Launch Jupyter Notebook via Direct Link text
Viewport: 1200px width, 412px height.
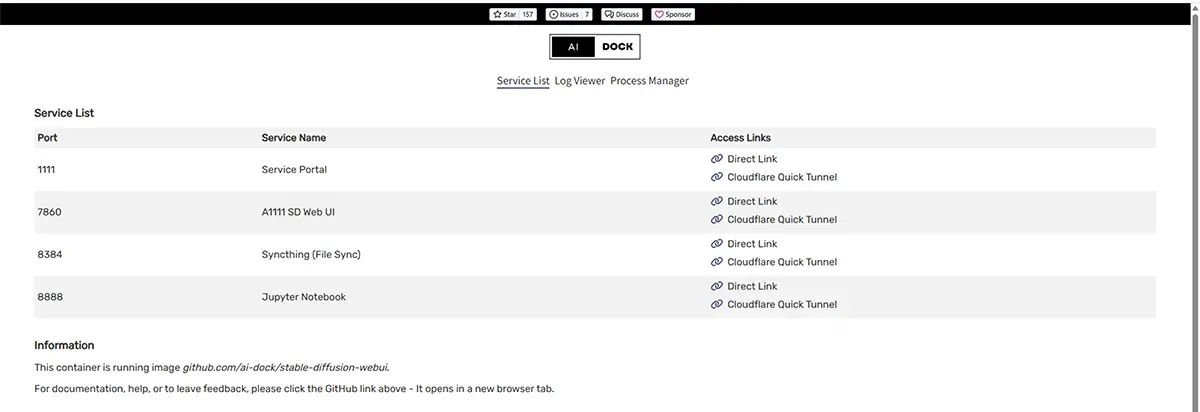[752, 287]
